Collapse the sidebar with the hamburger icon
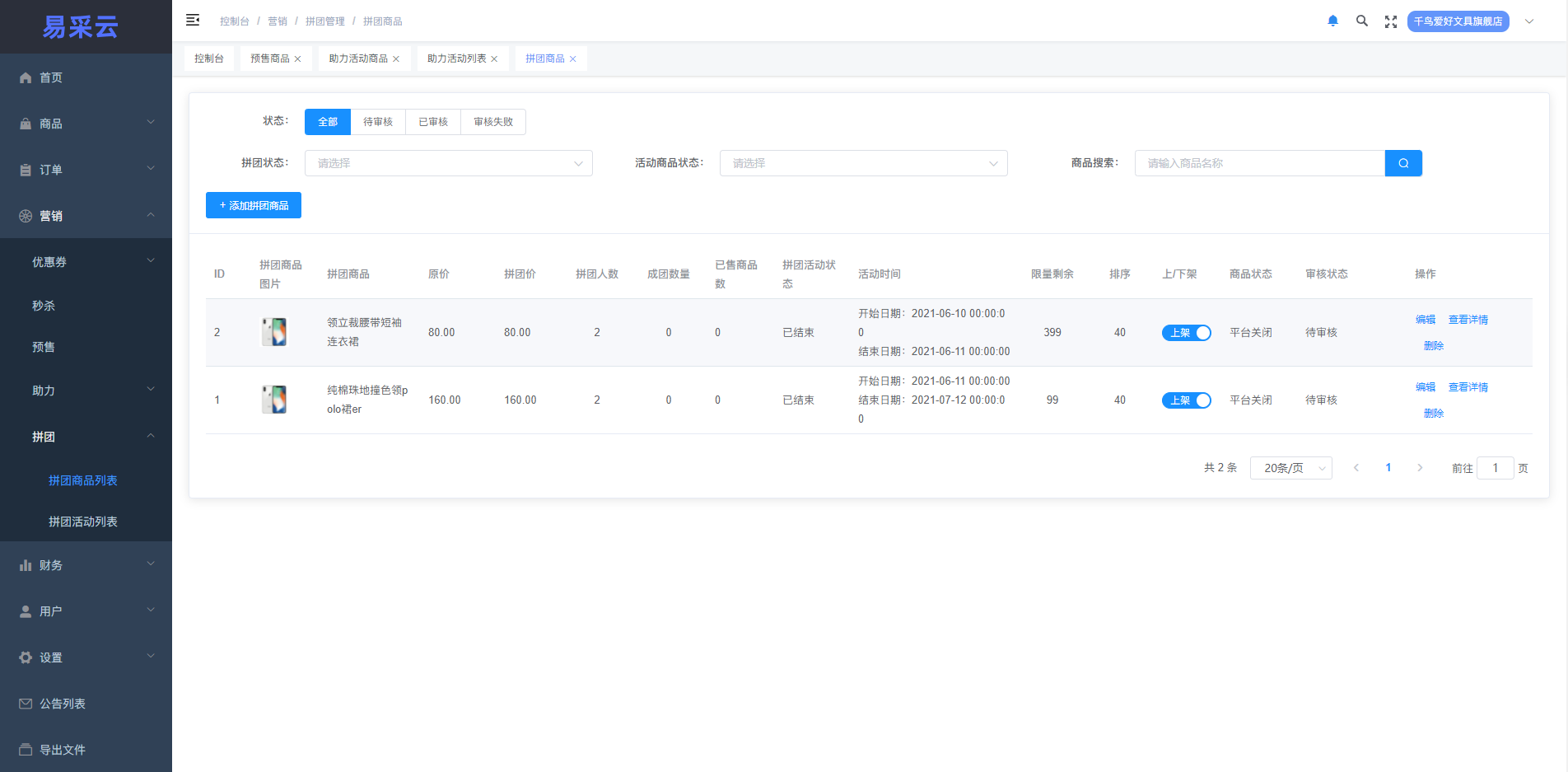The width and height of the screenshot is (1568, 772). click(193, 20)
